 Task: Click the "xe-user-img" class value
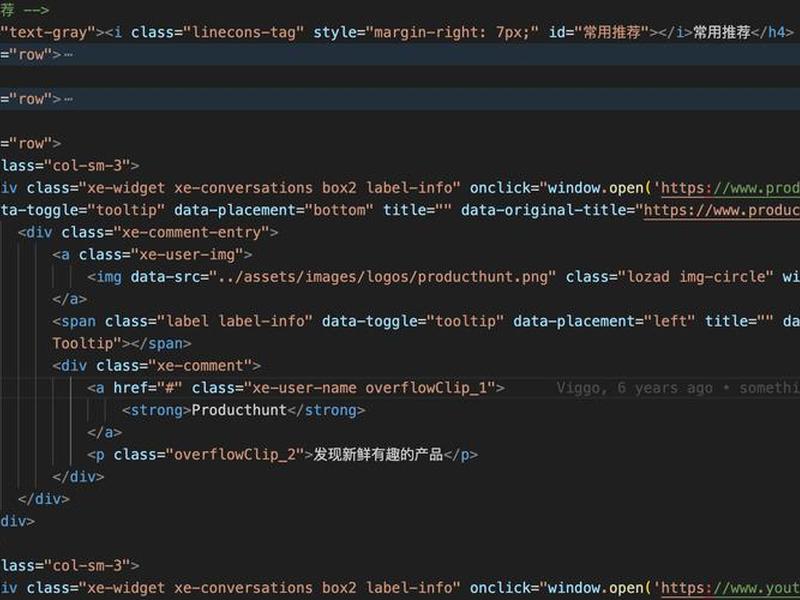(x=187, y=255)
